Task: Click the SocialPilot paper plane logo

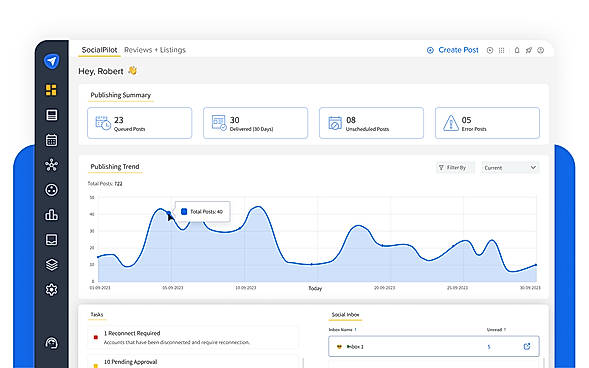Action: [51, 61]
